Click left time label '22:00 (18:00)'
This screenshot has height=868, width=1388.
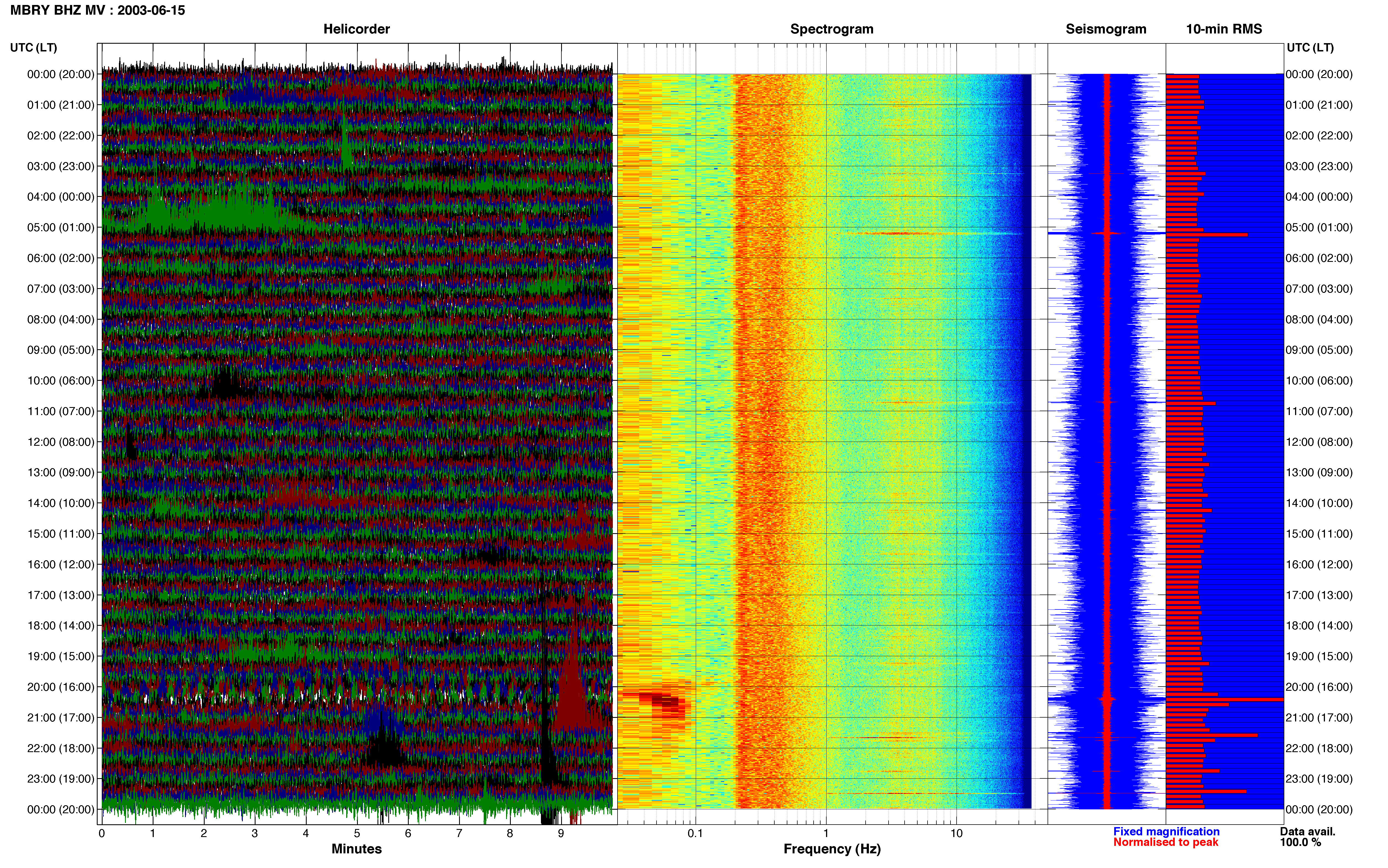click(61, 749)
